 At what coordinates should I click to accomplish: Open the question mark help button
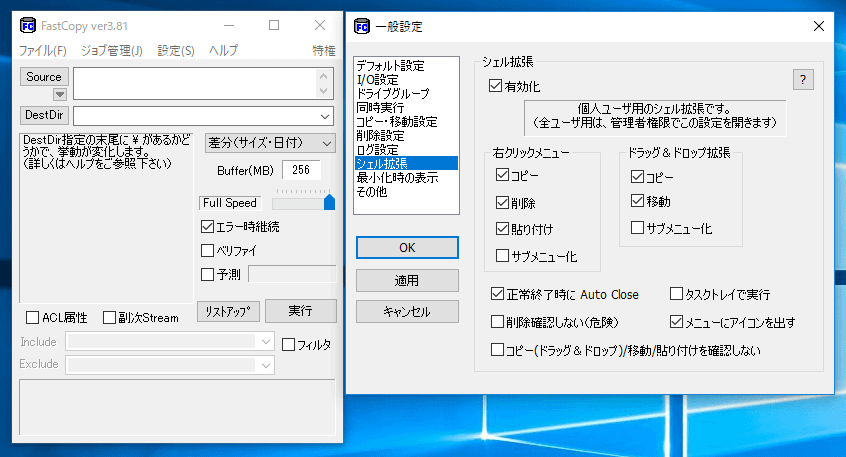point(802,80)
